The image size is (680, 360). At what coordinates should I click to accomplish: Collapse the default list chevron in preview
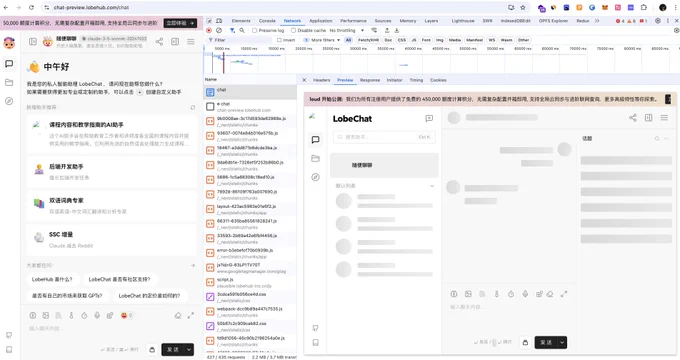(x=432, y=186)
